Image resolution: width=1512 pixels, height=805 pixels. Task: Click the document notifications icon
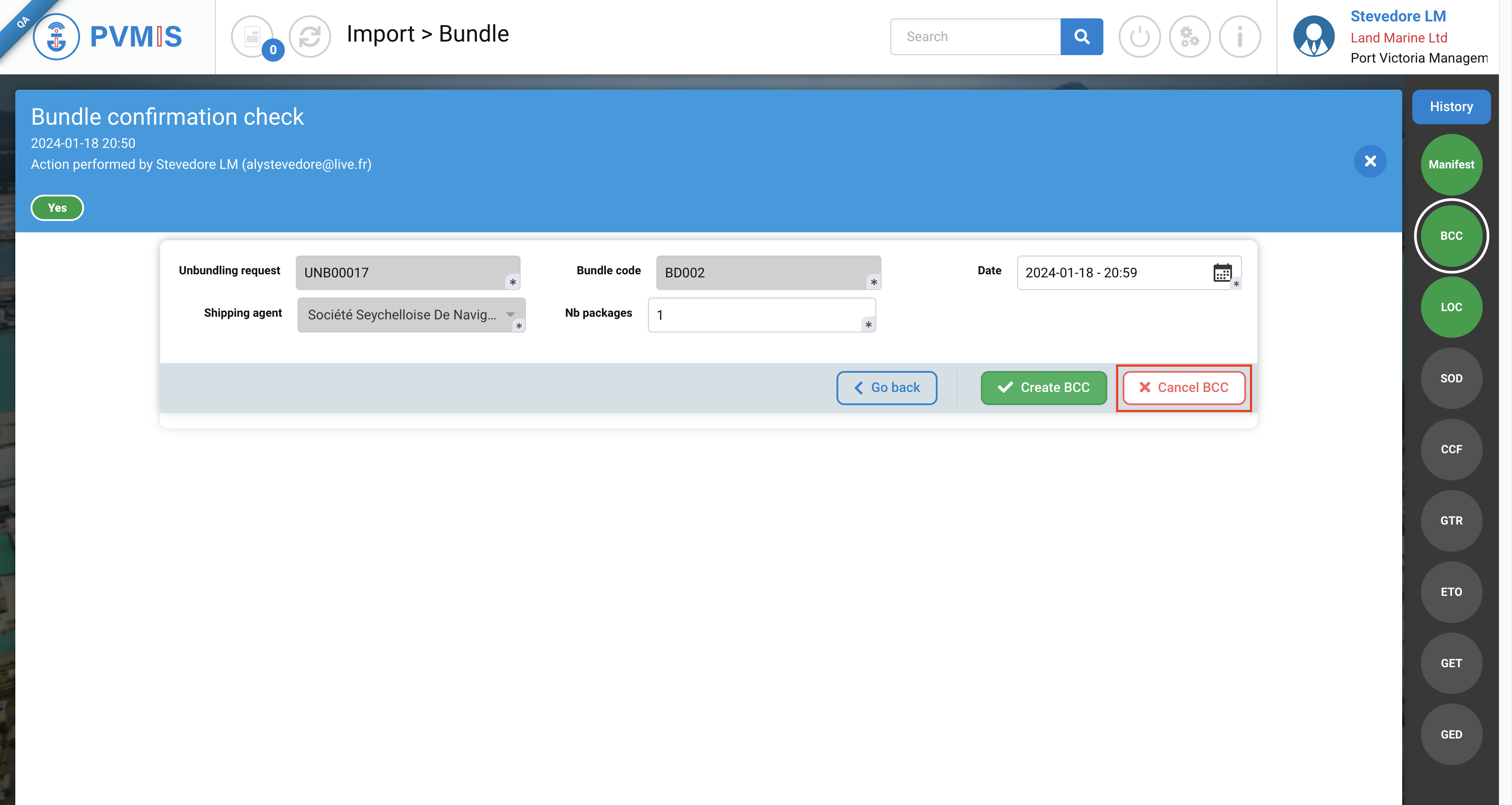[x=252, y=36]
